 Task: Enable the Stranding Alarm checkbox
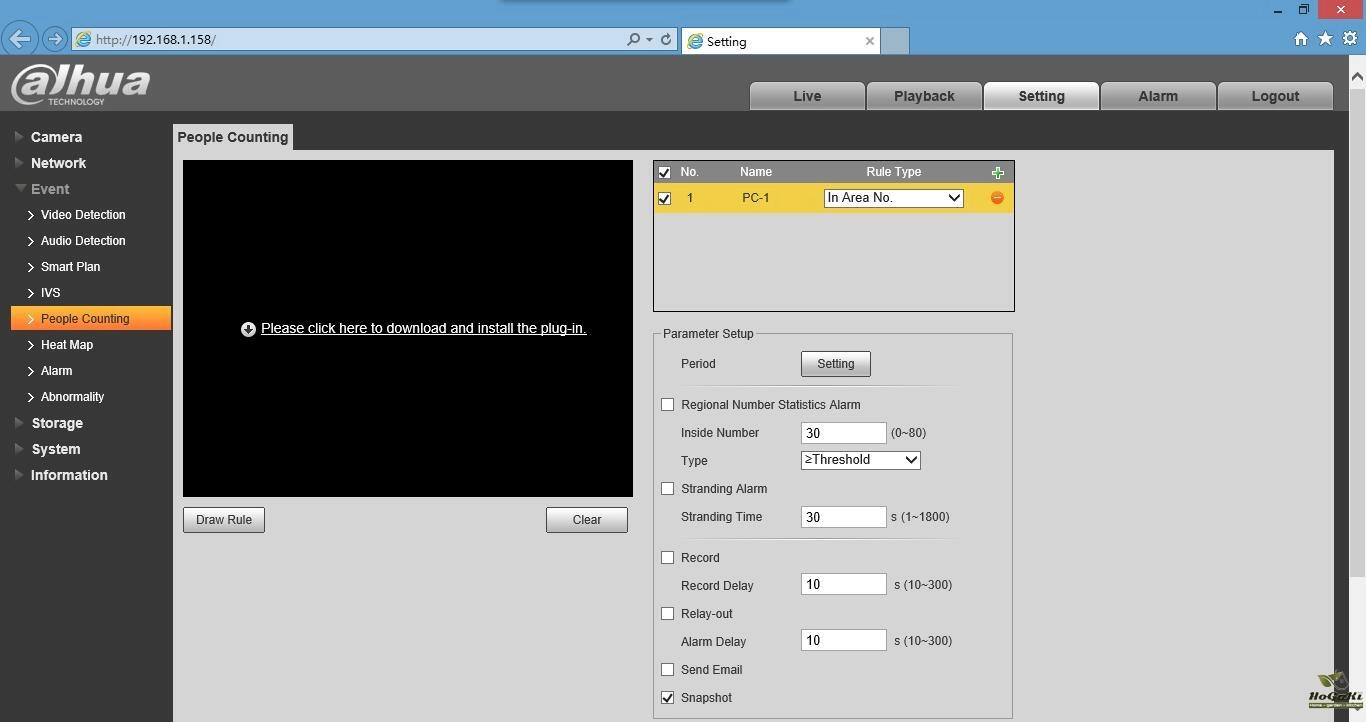[x=668, y=489]
